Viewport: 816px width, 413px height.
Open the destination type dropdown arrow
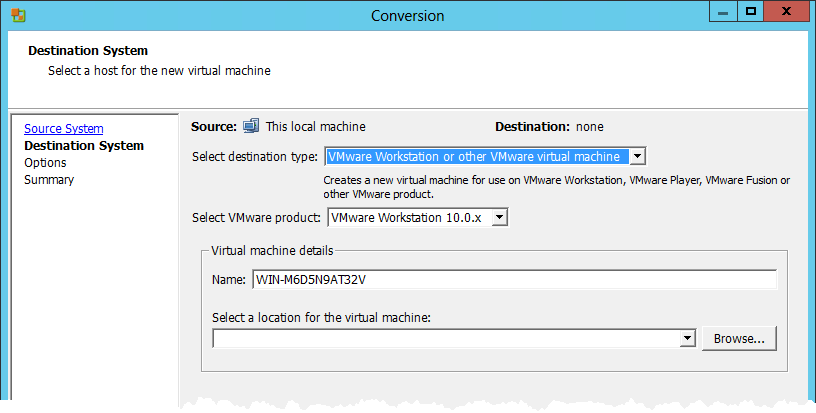(x=638, y=157)
